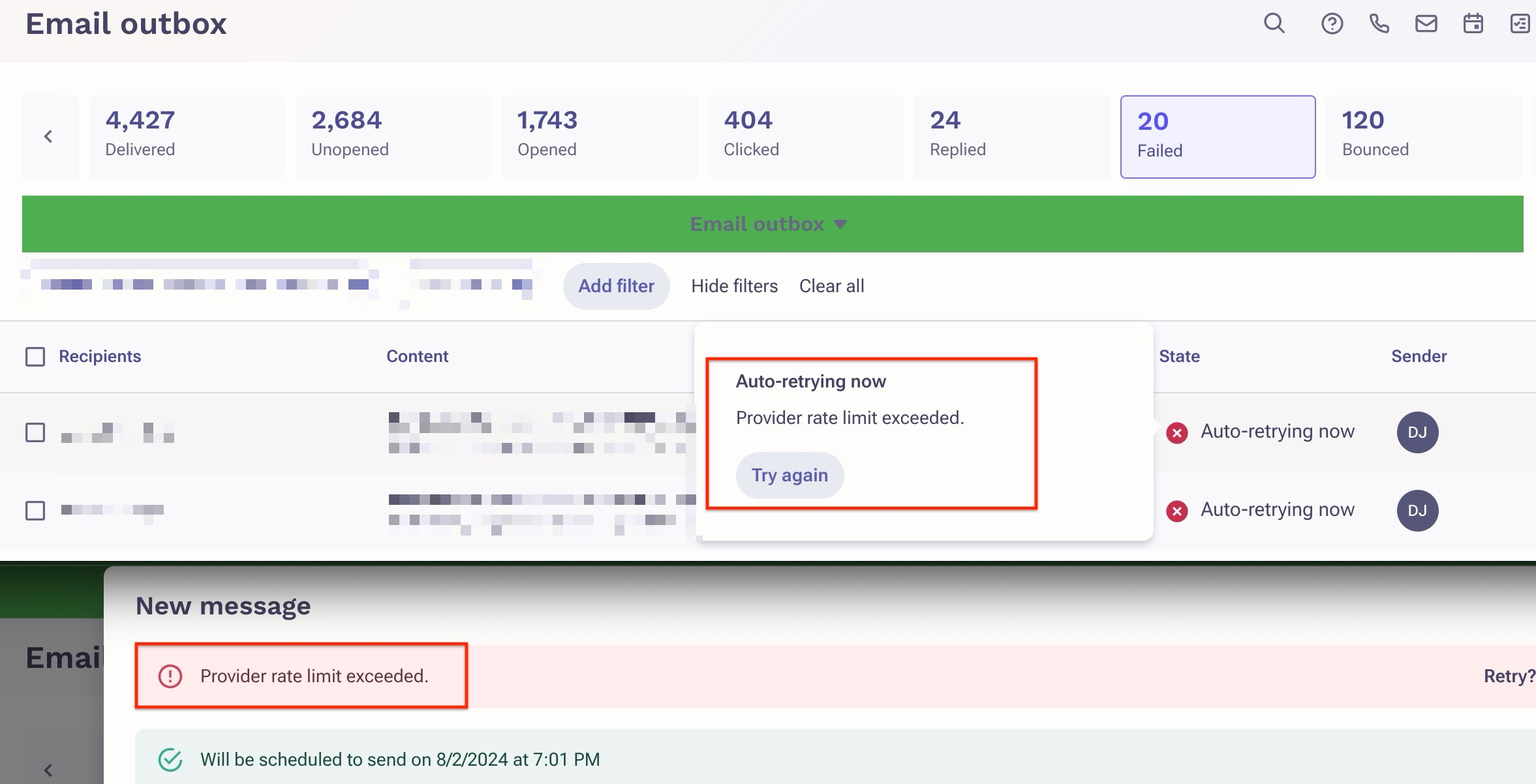Click the phone call icon

pyautogui.click(x=1379, y=24)
